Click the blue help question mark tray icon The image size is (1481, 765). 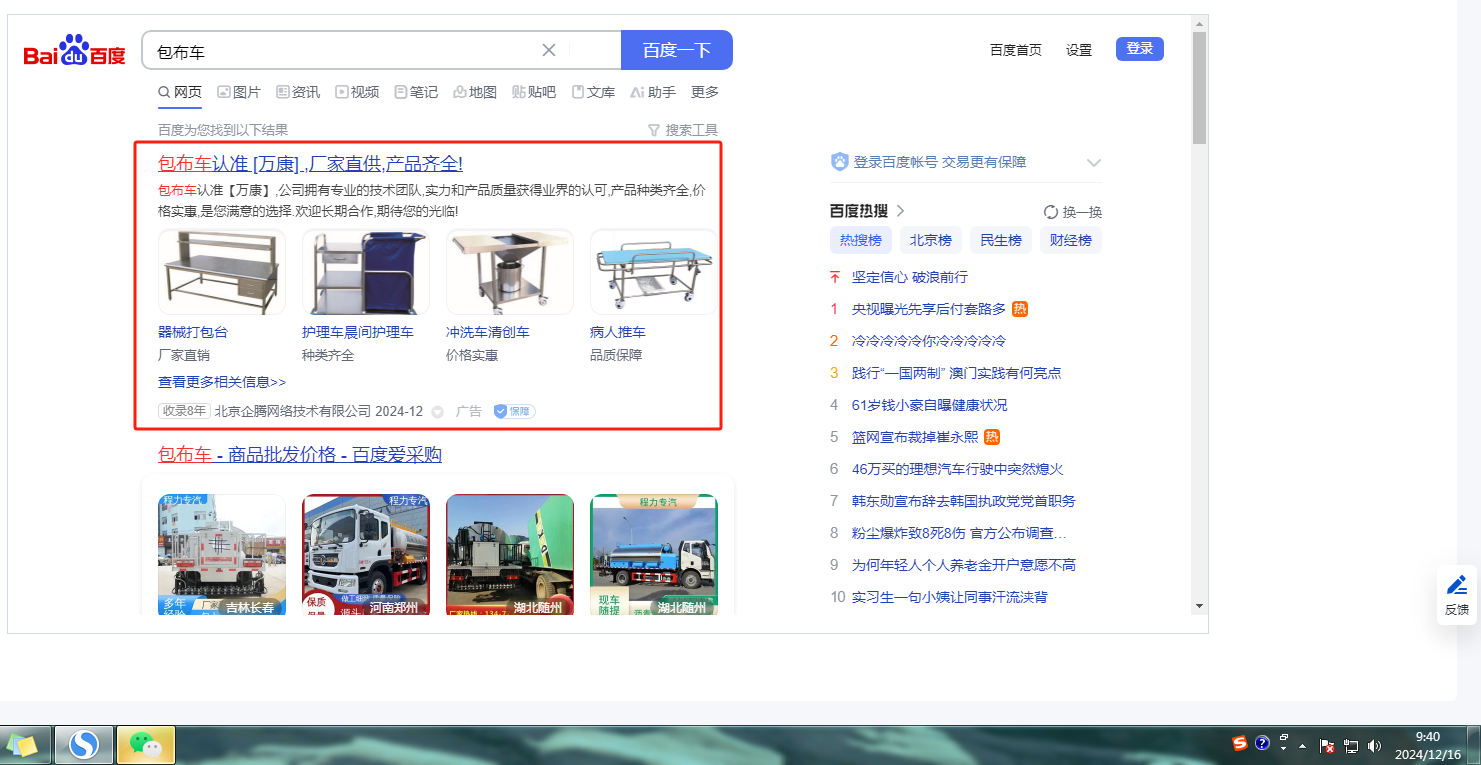pos(1262,744)
